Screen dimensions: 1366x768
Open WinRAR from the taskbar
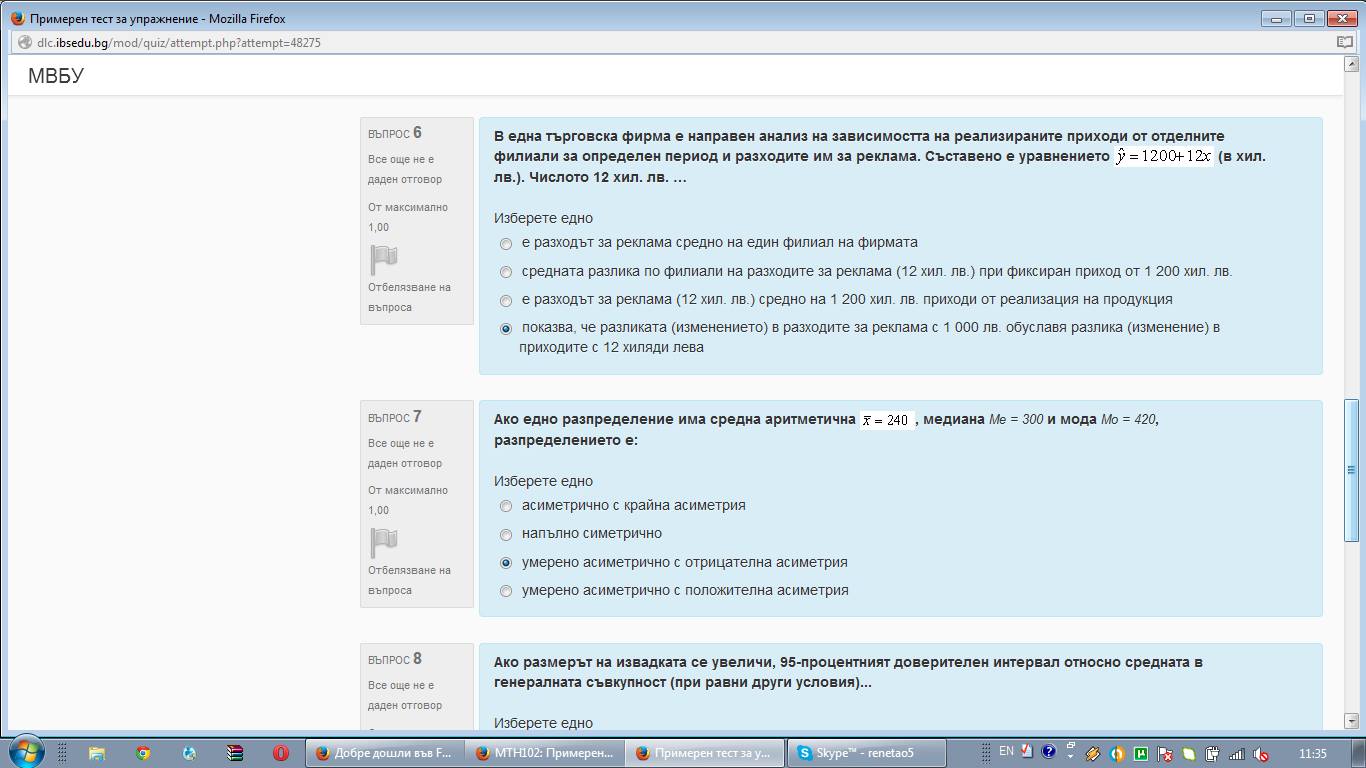(x=235, y=753)
